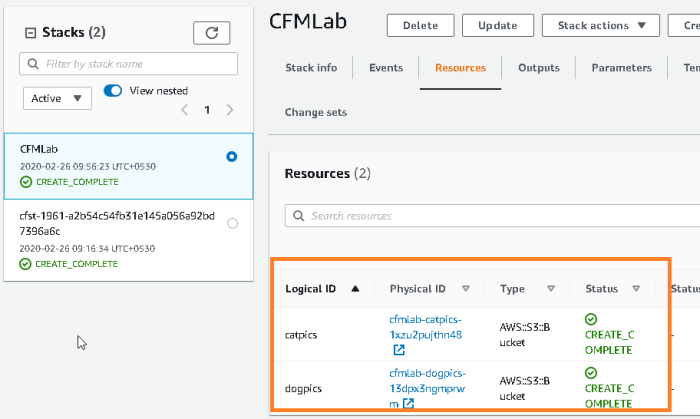Sort by Type column dropdown arrow
The image size is (700, 419).
[550, 289]
